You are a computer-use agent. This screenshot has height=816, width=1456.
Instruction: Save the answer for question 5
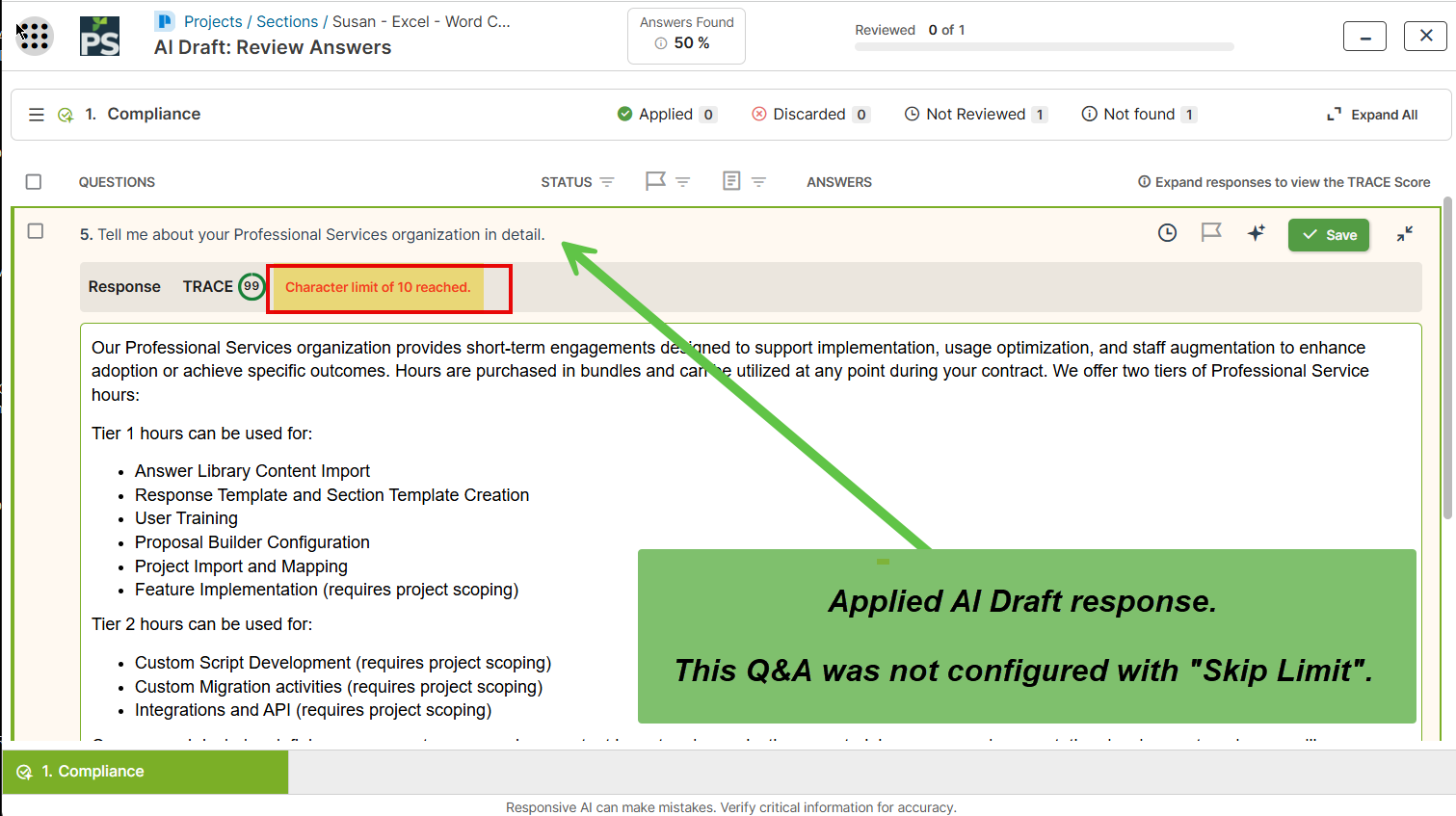pos(1329,235)
